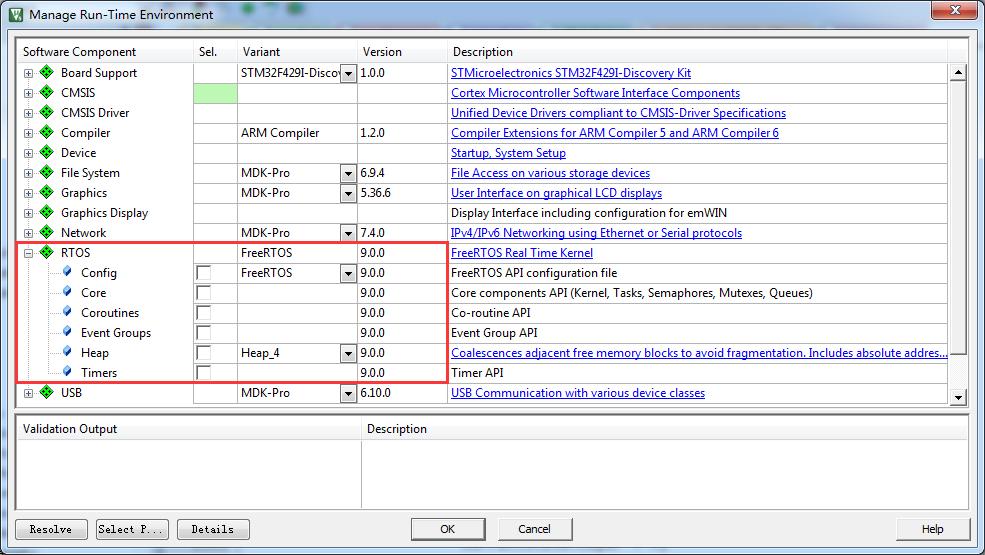The height and width of the screenshot is (555, 985).
Task: Check the Timers component checkbox
Action: (204, 373)
